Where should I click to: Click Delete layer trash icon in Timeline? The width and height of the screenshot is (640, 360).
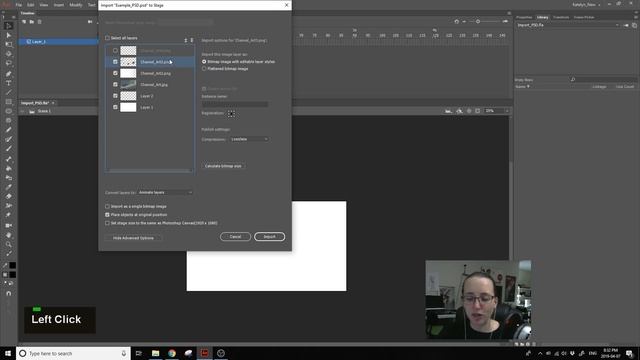click(40, 22)
